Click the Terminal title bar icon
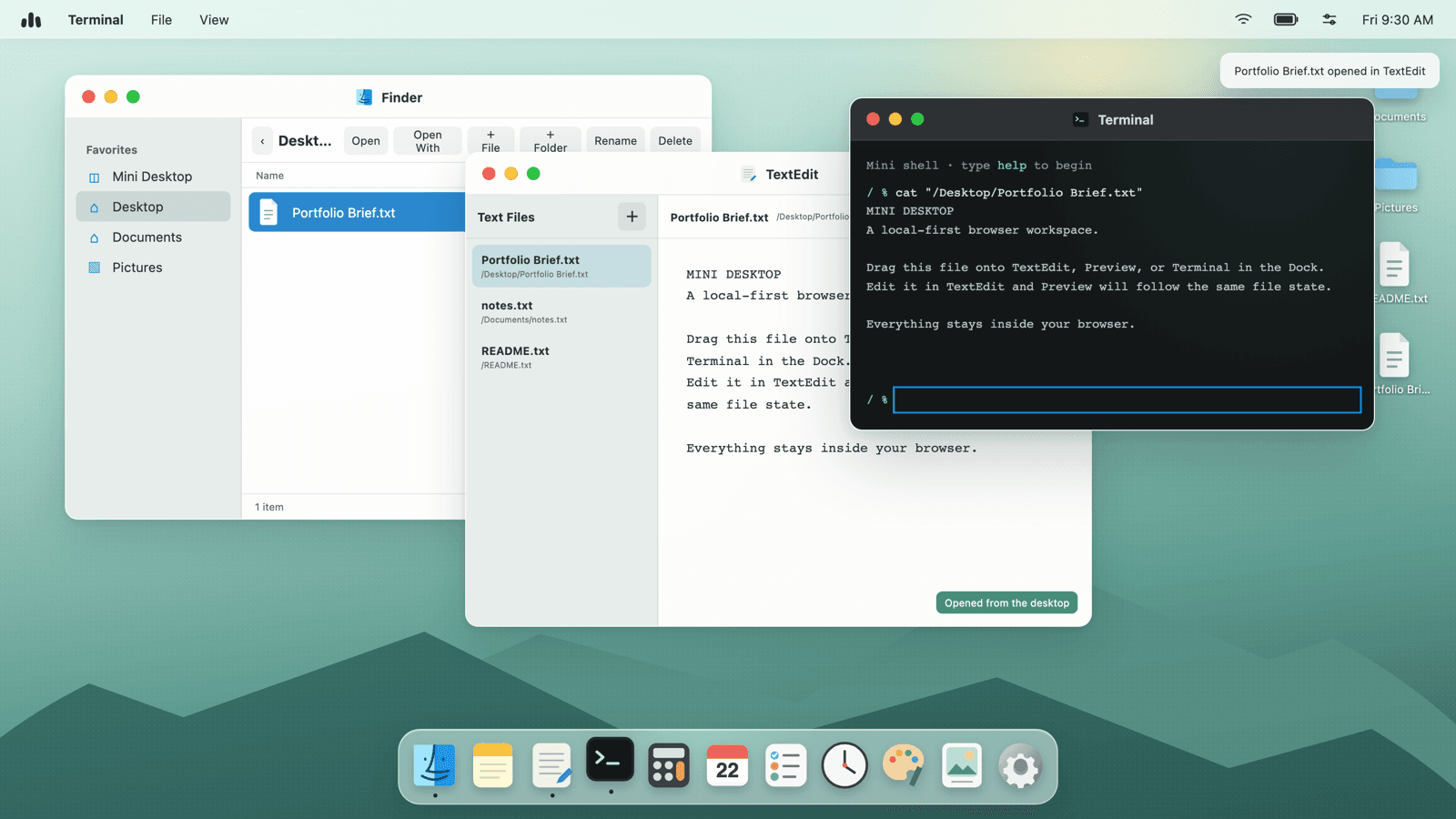The image size is (1456, 819). click(x=1081, y=119)
